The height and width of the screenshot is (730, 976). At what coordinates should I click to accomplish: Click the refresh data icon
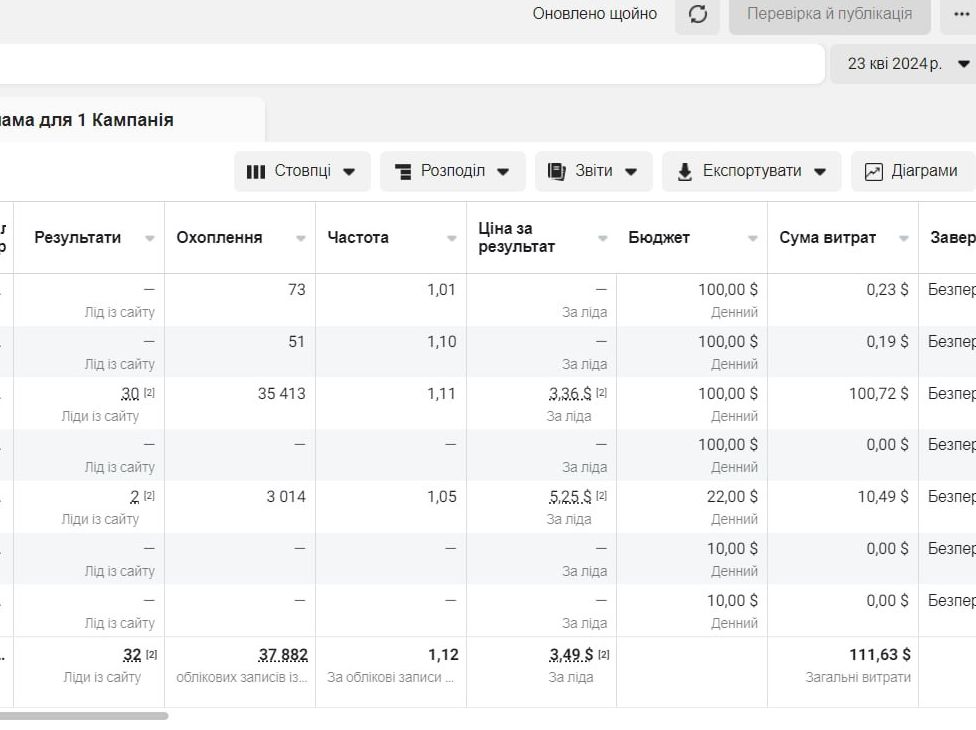click(x=698, y=14)
